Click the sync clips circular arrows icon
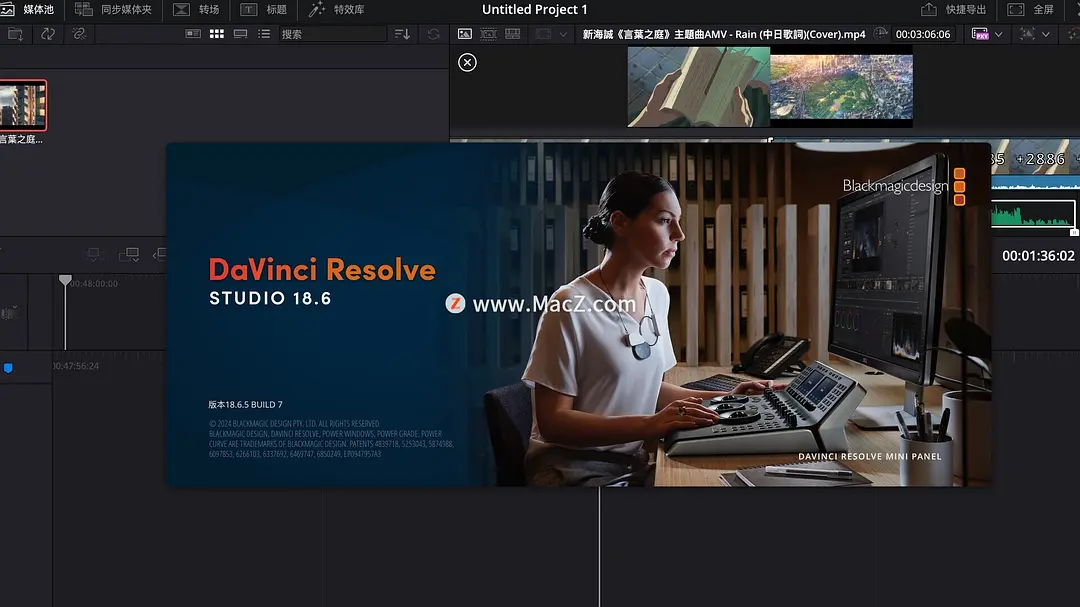This screenshot has width=1080, height=607. (48, 34)
